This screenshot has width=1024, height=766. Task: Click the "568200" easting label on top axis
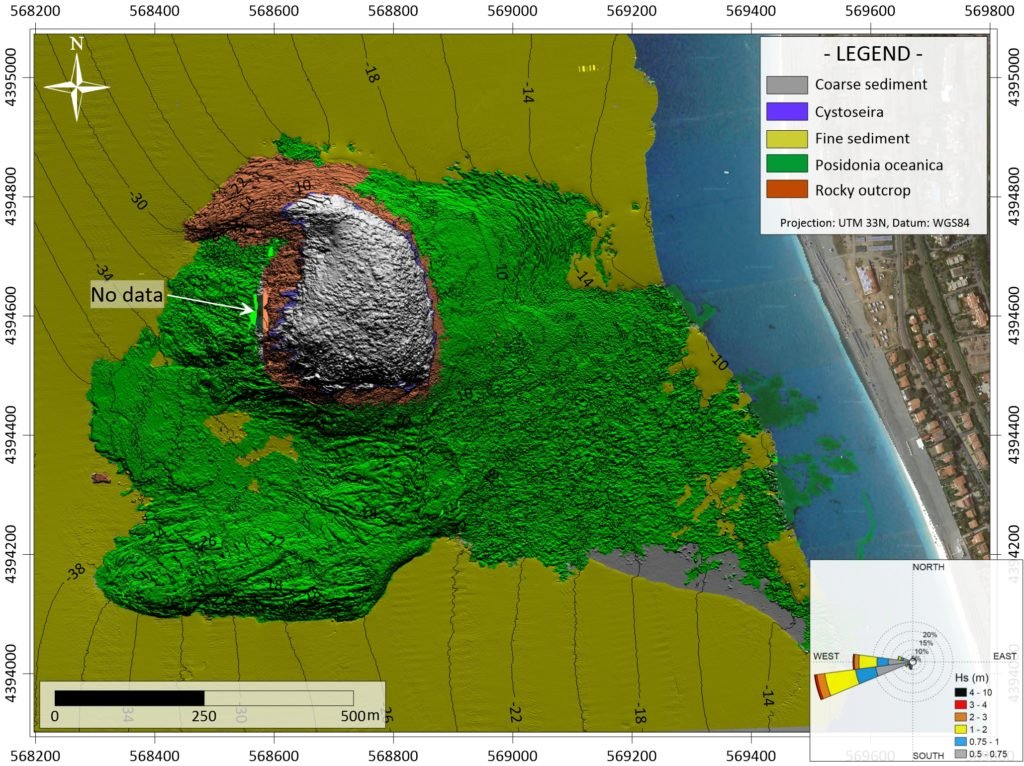[x=35, y=11]
